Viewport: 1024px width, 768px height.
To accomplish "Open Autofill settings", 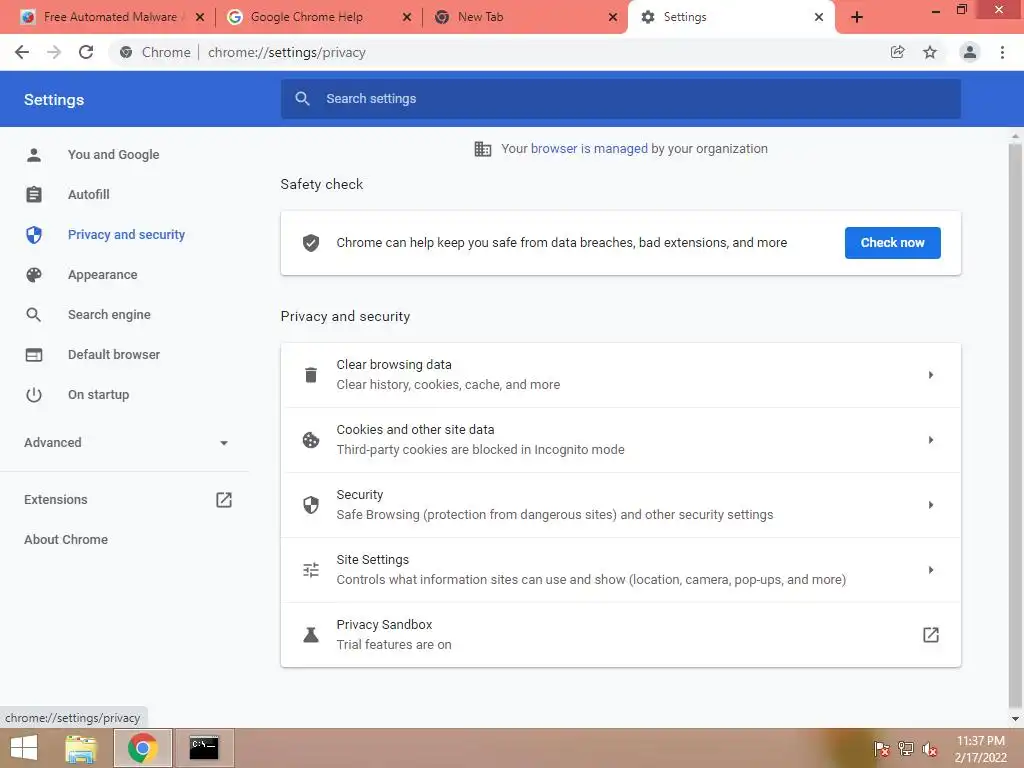I will [x=89, y=195].
